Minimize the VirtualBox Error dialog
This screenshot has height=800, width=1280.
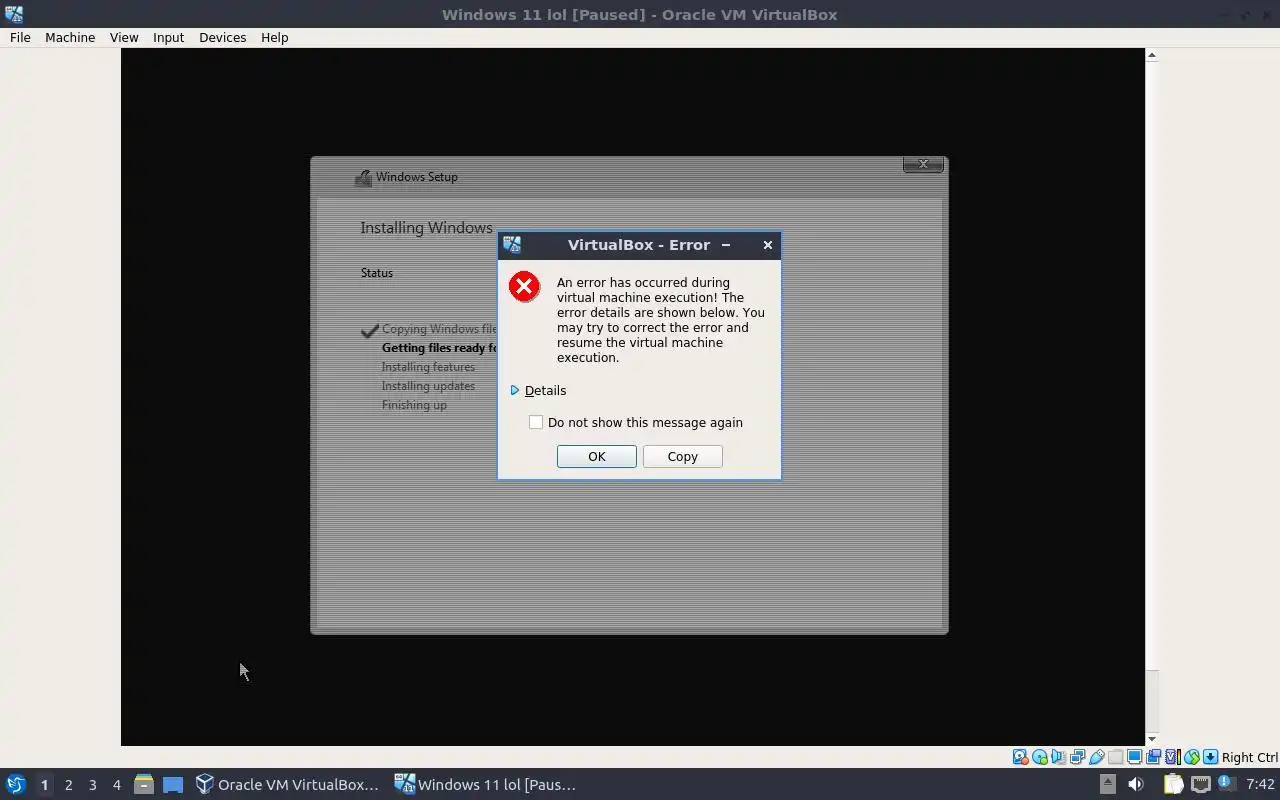pyautogui.click(x=726, y=245)
